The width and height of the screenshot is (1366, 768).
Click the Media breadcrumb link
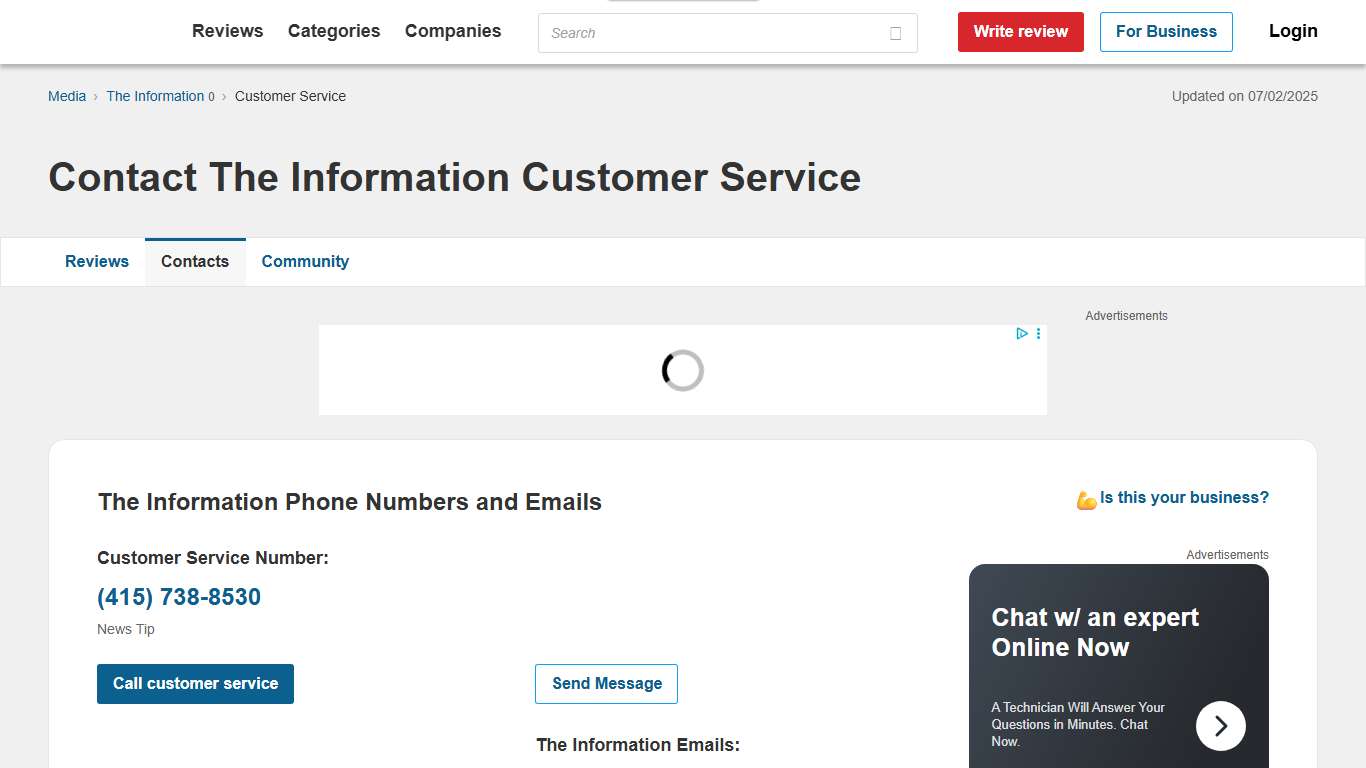[x=66, y=96]
